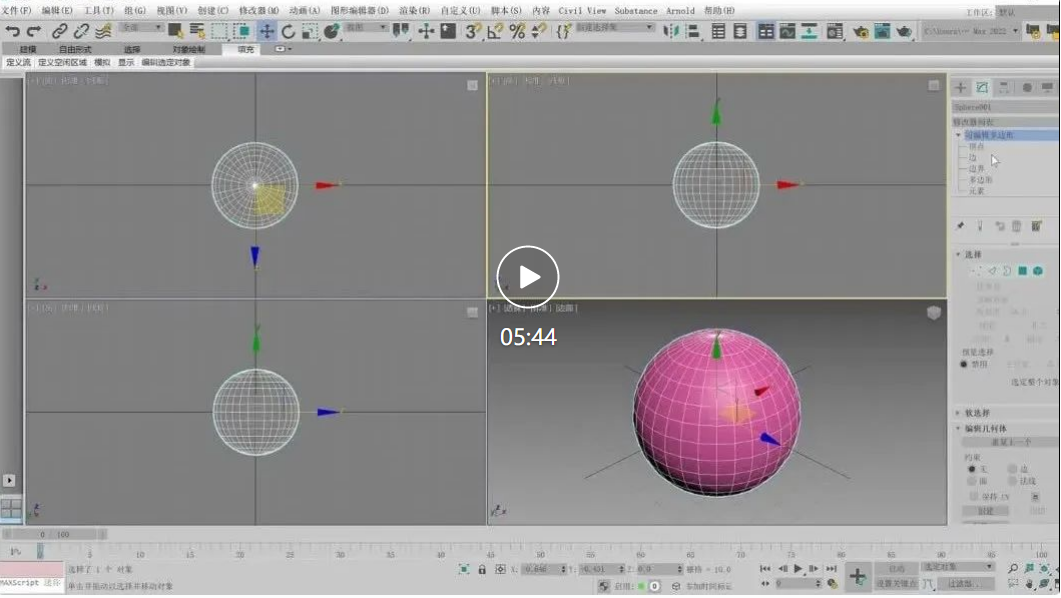Collapse the 软选择 rollout
The width and height of the screenshot is (1061, 598).
click(977, 412)
